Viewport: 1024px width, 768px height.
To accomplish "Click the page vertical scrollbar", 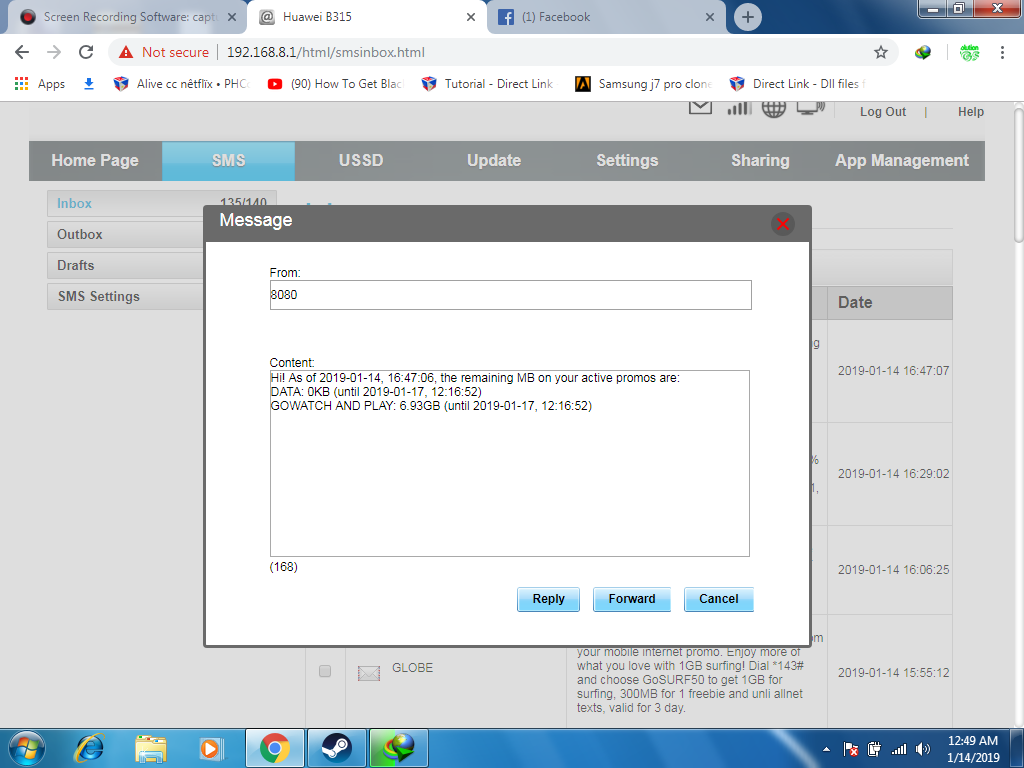I will pyautogui.click(x=1018, y=176).
